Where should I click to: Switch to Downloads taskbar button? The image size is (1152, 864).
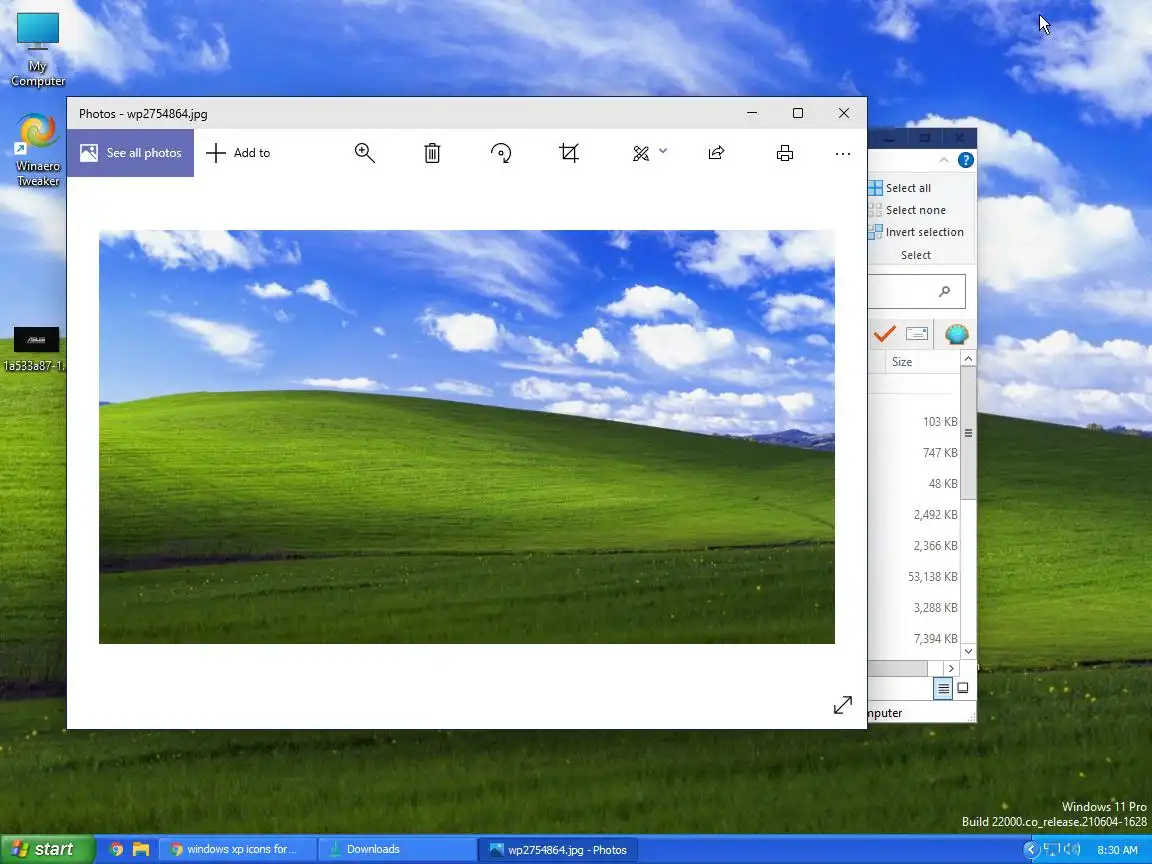(397, 849)
